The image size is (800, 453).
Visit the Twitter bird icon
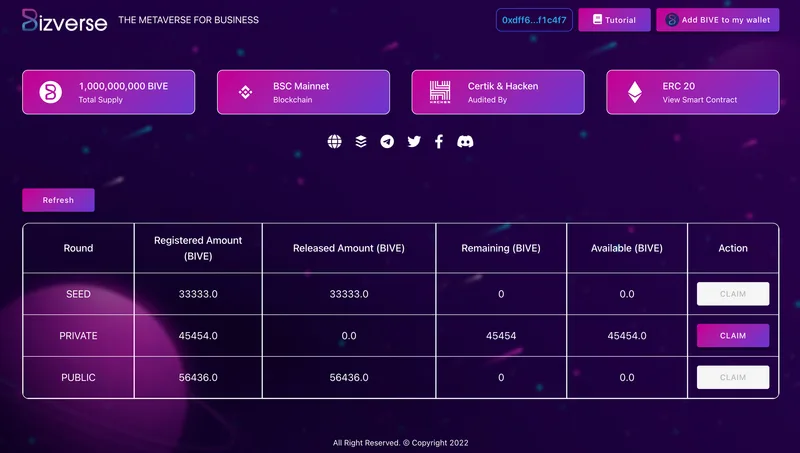(414, 142)
